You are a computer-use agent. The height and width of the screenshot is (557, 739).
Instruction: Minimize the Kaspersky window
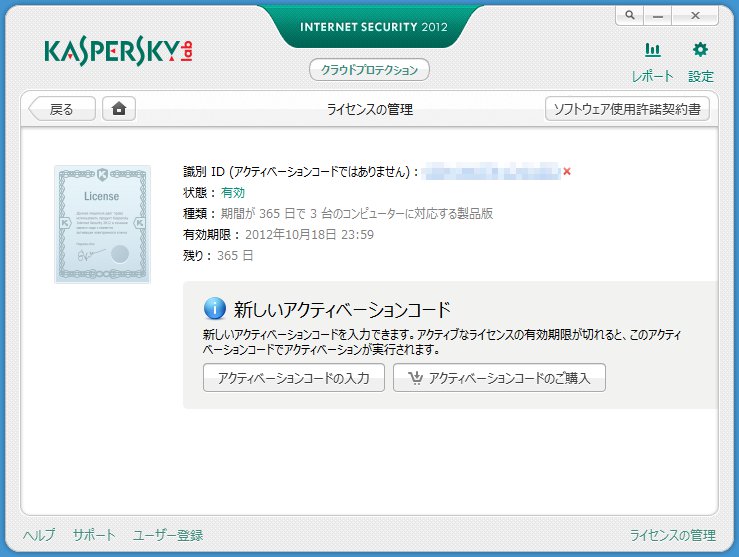point(658,15)
